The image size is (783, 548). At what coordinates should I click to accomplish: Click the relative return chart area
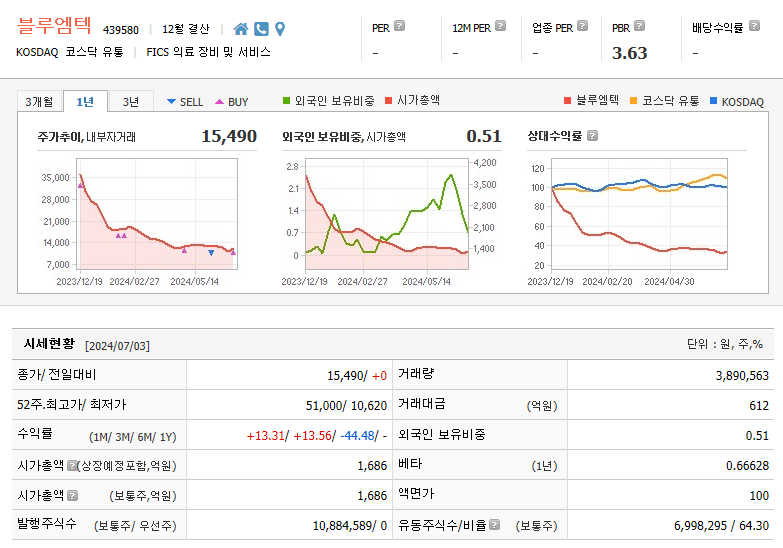pyautogui.click(x=639, y=214)
